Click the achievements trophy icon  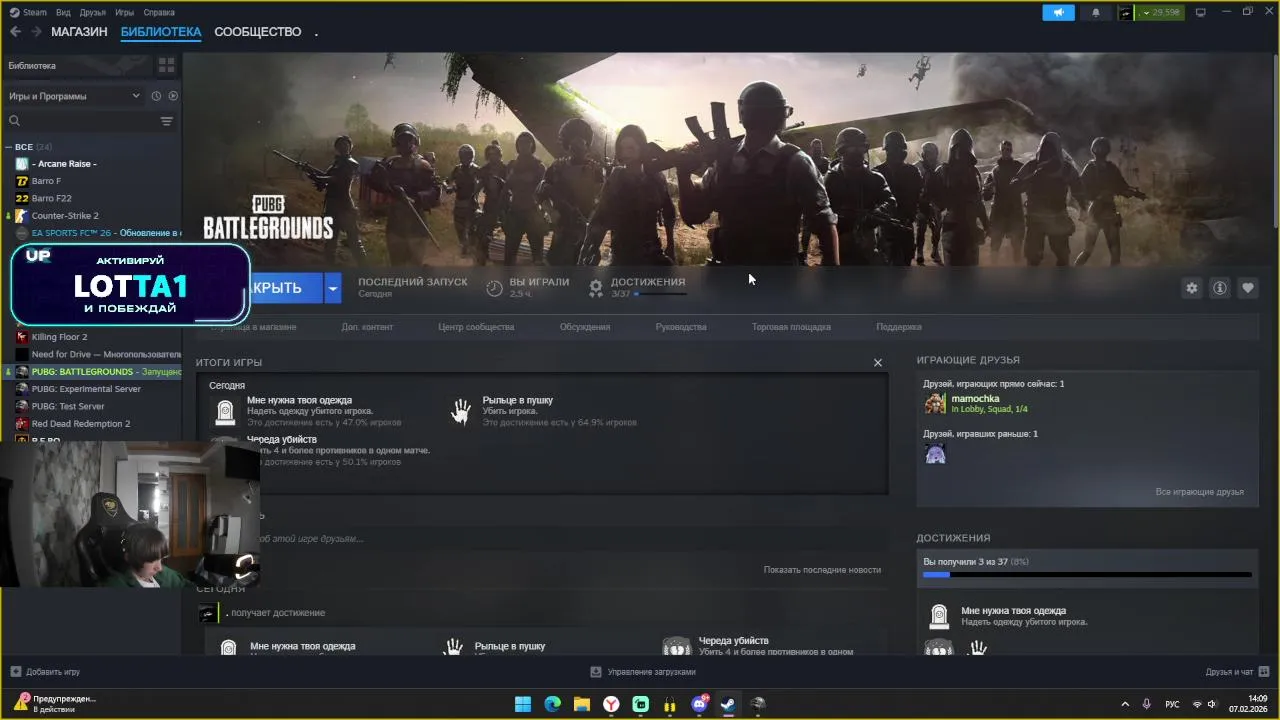tap(596, 288)
